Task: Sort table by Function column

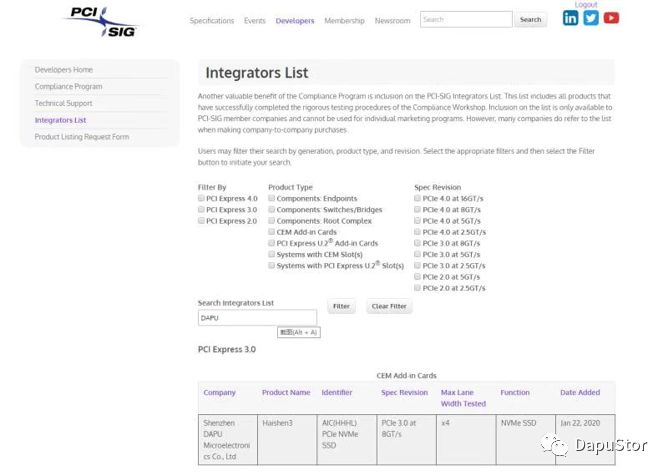Action: pyautogui.click(x=515, y=392)
